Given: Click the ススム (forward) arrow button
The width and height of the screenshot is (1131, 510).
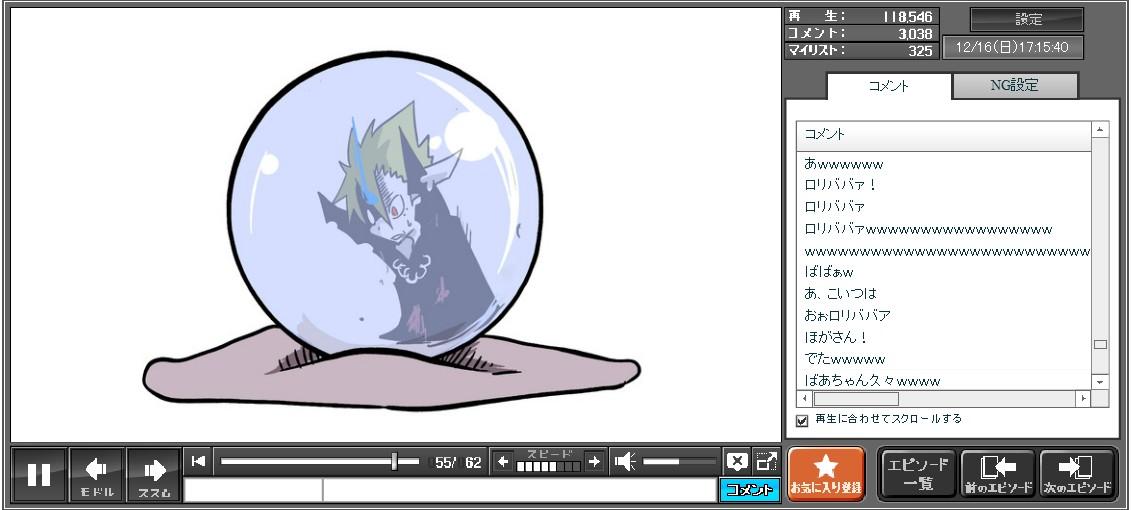Looking at the screenshot, I should click(154, 474).
